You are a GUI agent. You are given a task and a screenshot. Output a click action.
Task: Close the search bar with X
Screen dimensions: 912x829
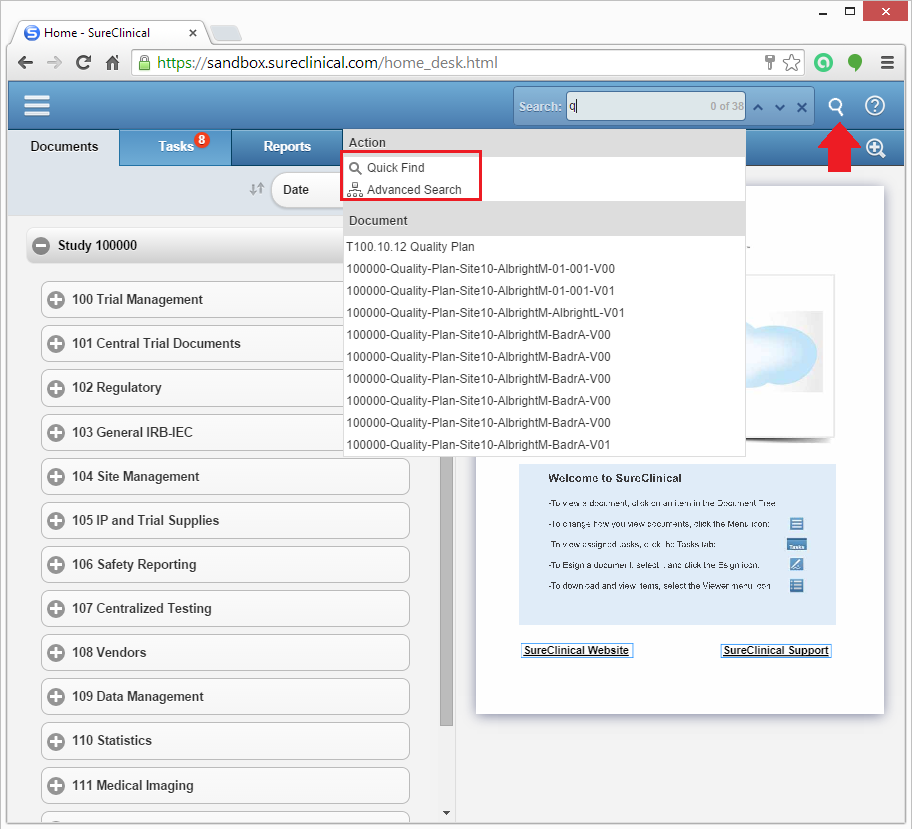(x=802, y=107)
